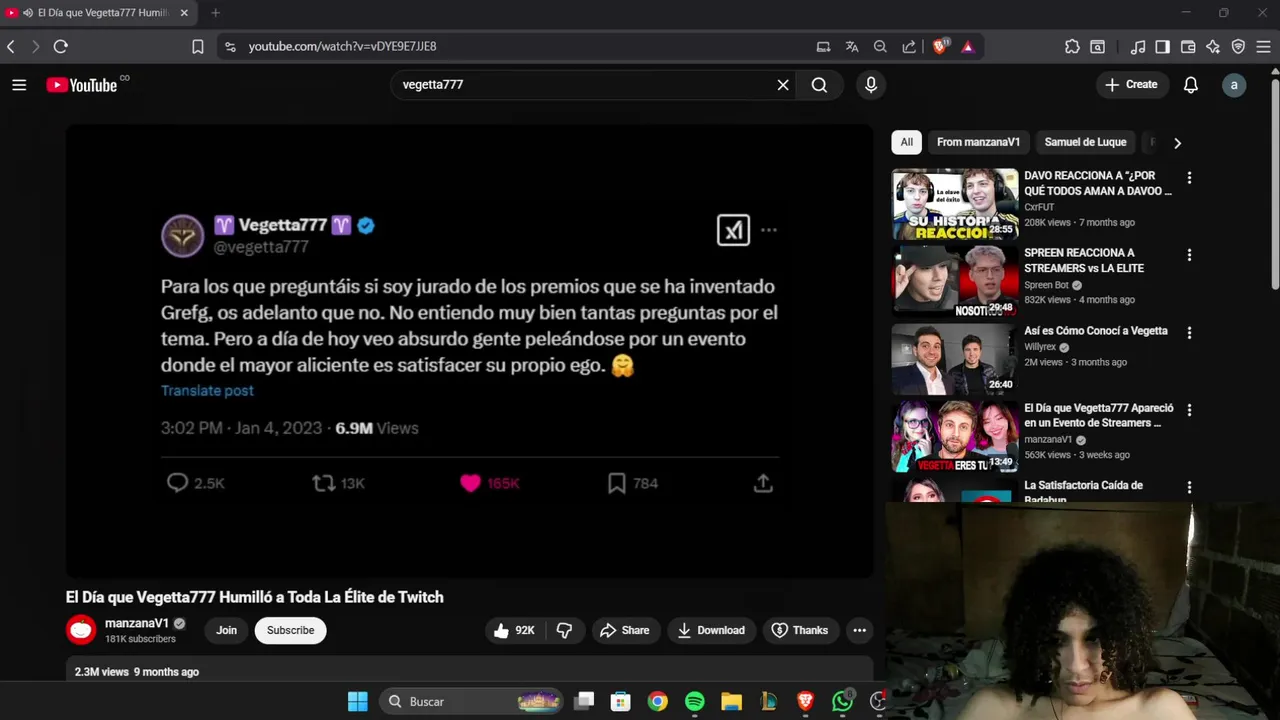The image size is (1280, 720).
Task: Subscribe to manzanaV1 channel
Action: click(290, 630)
